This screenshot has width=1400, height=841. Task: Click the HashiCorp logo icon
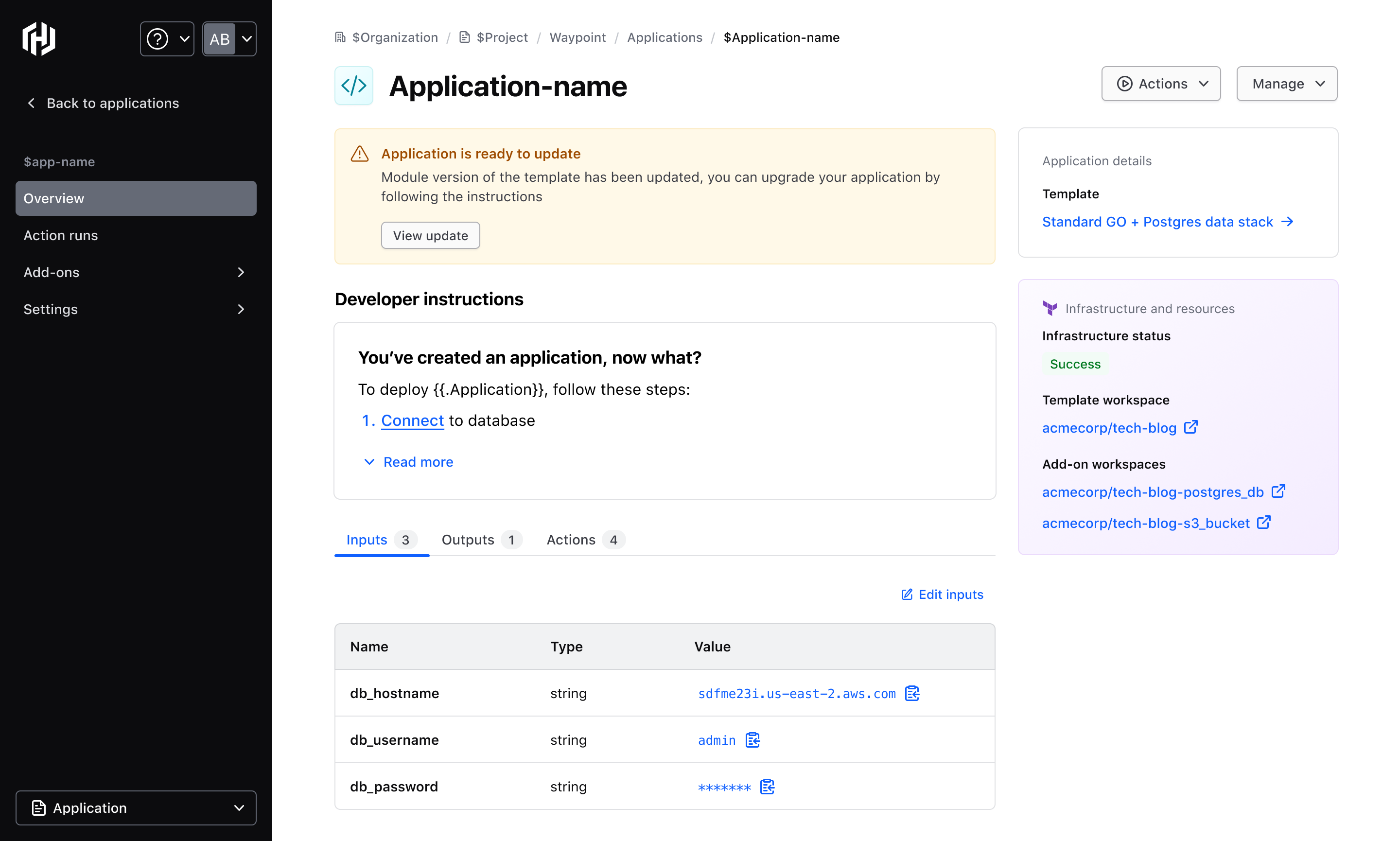38,38
